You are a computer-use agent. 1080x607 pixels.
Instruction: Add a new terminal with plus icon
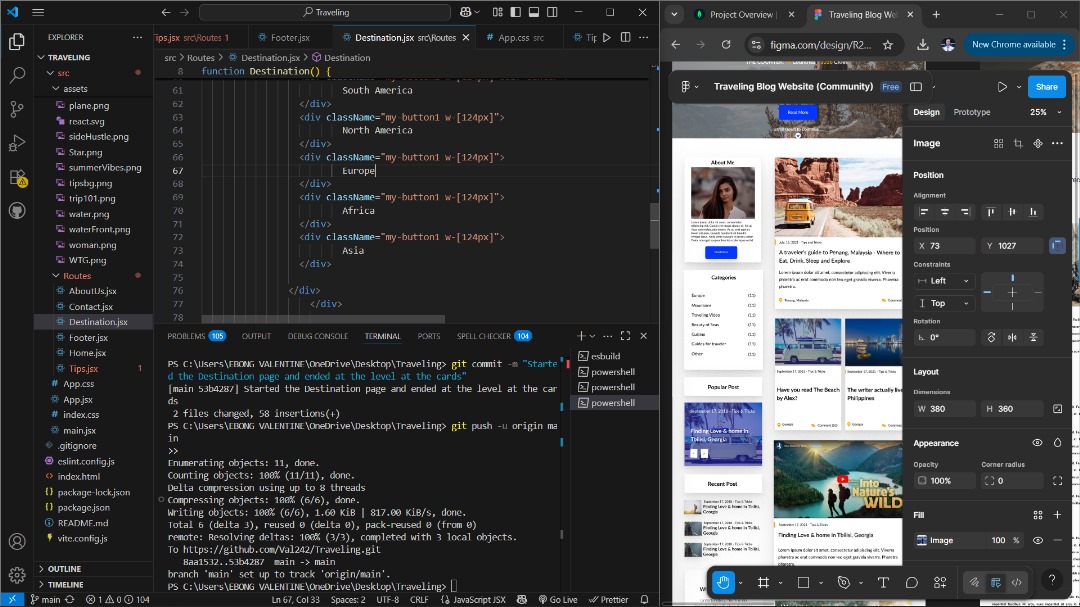coord(581,336)
